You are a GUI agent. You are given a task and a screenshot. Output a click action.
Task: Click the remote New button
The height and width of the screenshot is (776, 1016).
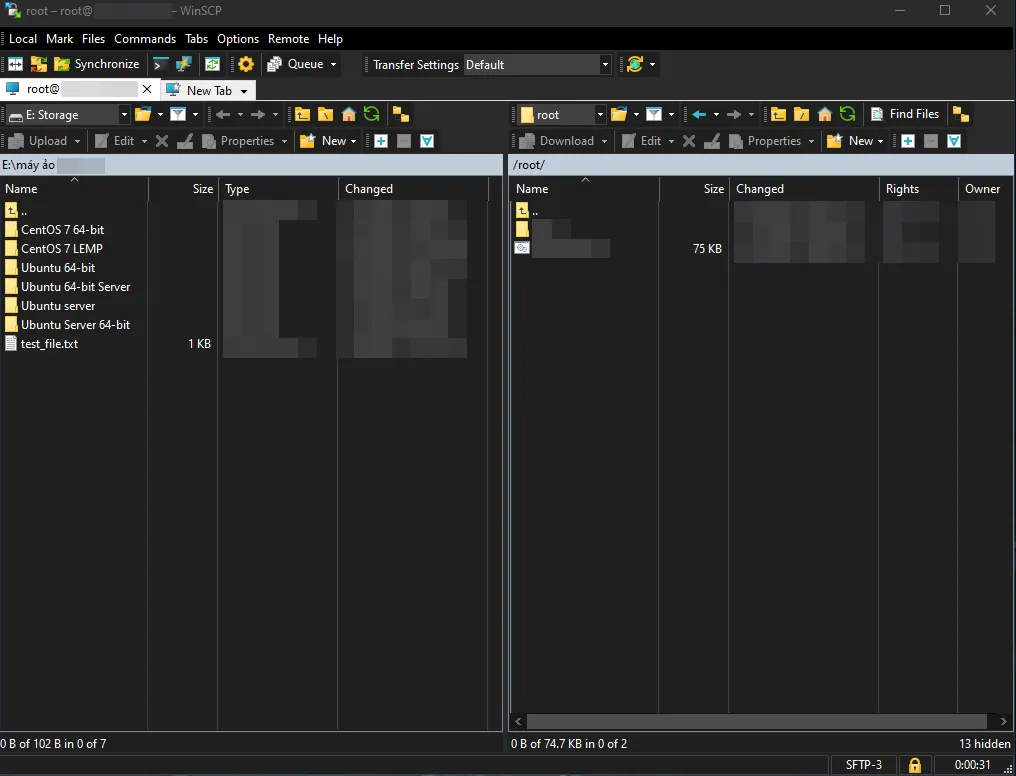855,141
